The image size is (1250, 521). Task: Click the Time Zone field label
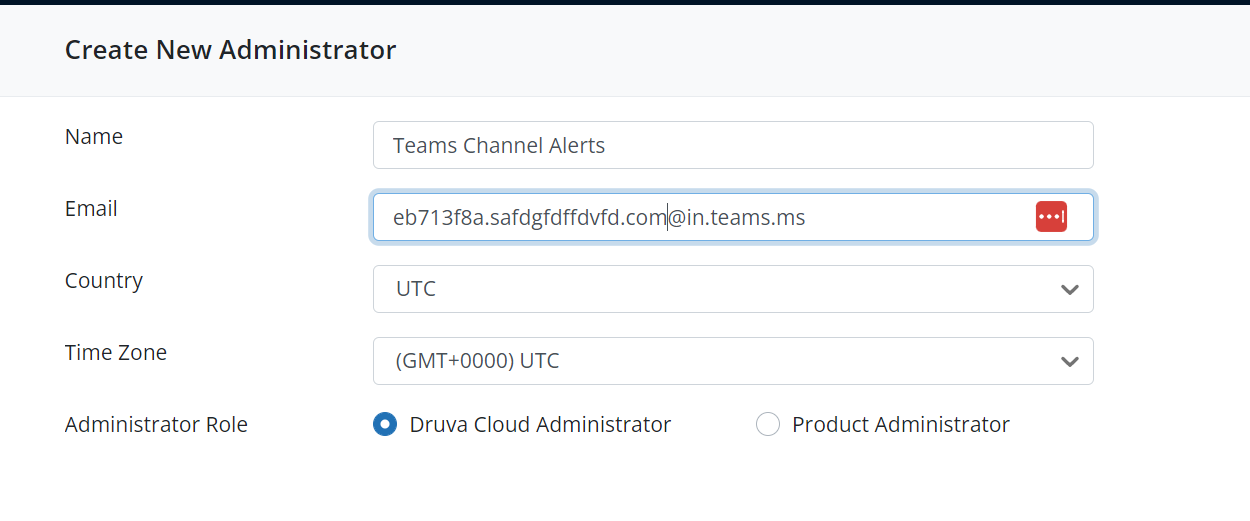[x=116, y=353]
